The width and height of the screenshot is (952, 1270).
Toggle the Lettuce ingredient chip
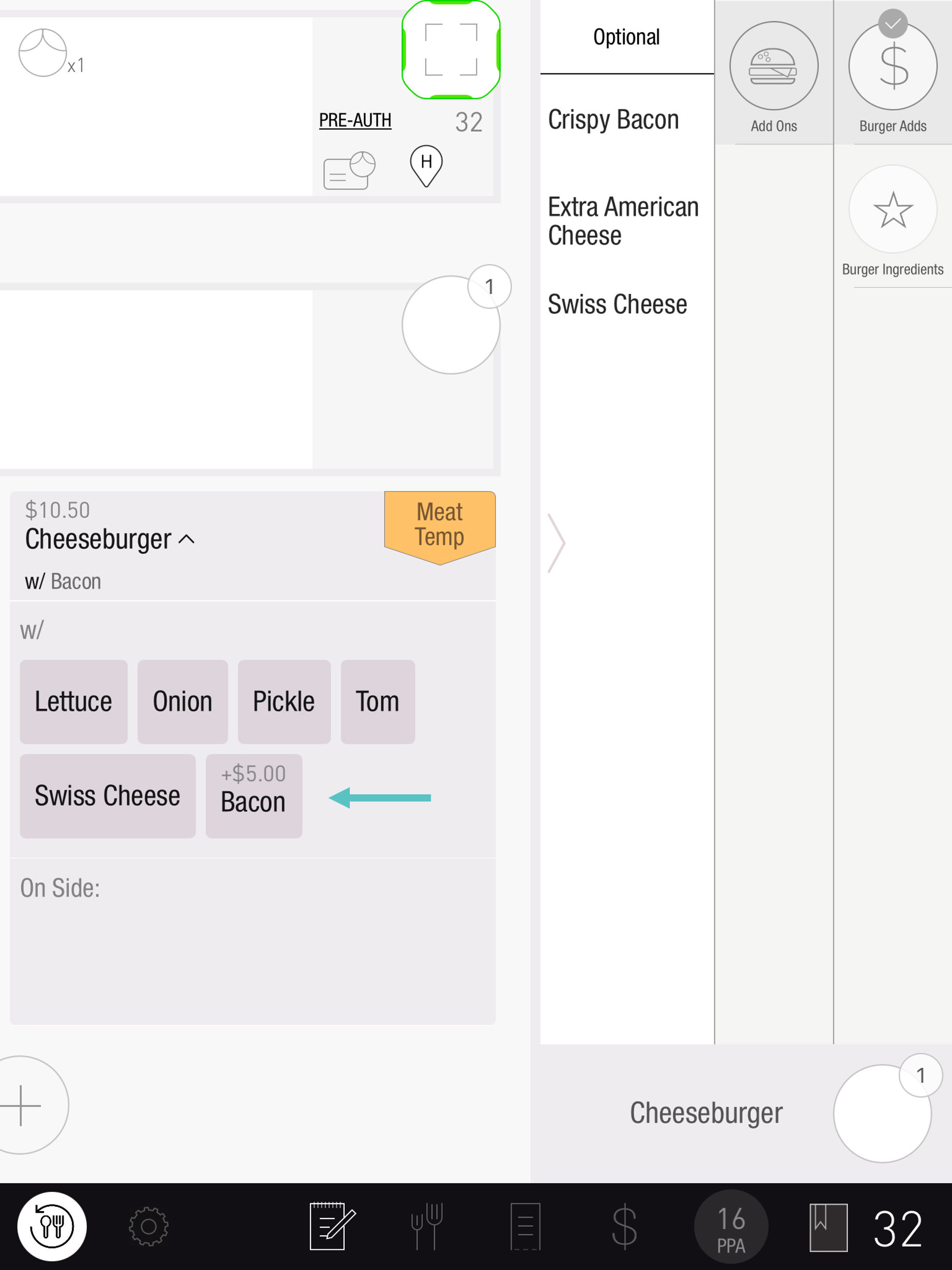[73, 701]
